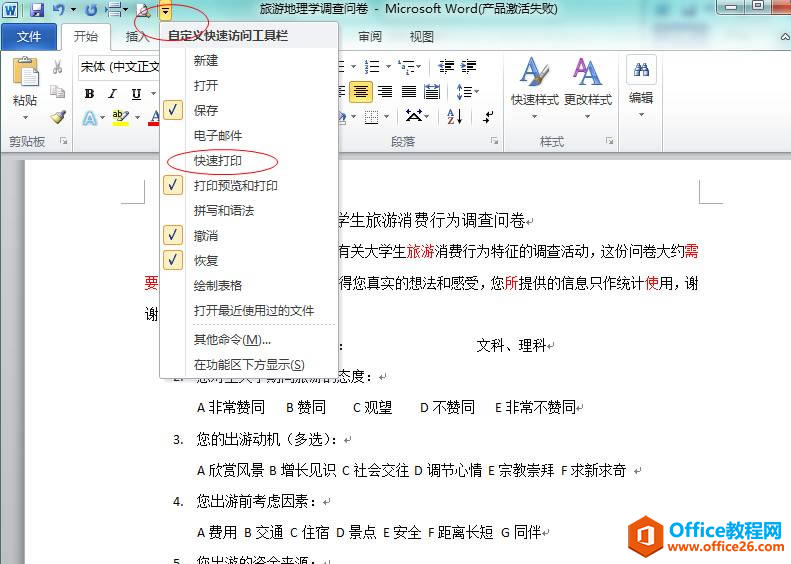Click the Sort A-Z icon
The width and height of the screenshot is (791, 564).
(x=455, y=117)
